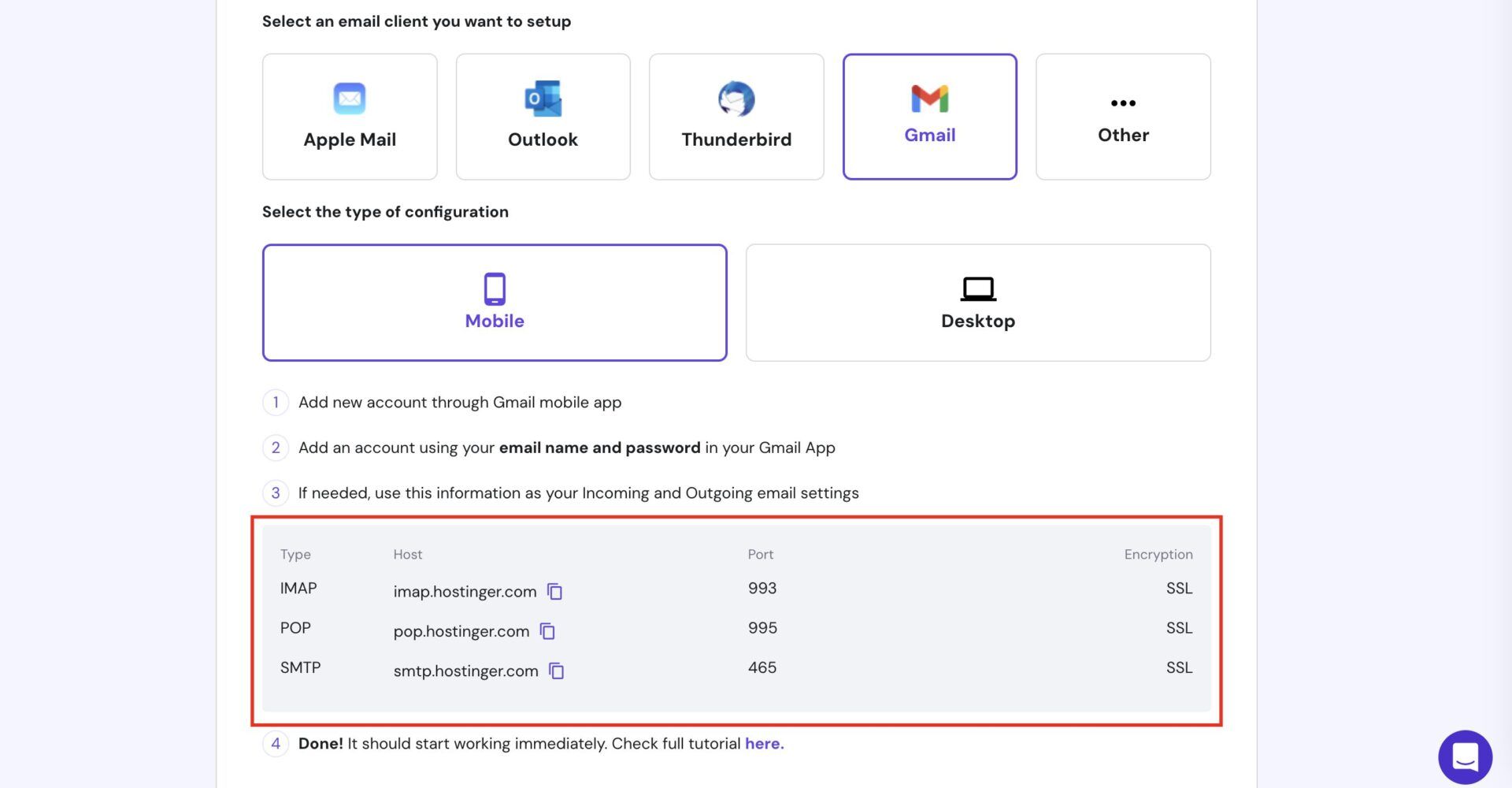1512x788 pixels.
Task: Click the SSL encryption in SMTP row
Action: 1179,667
